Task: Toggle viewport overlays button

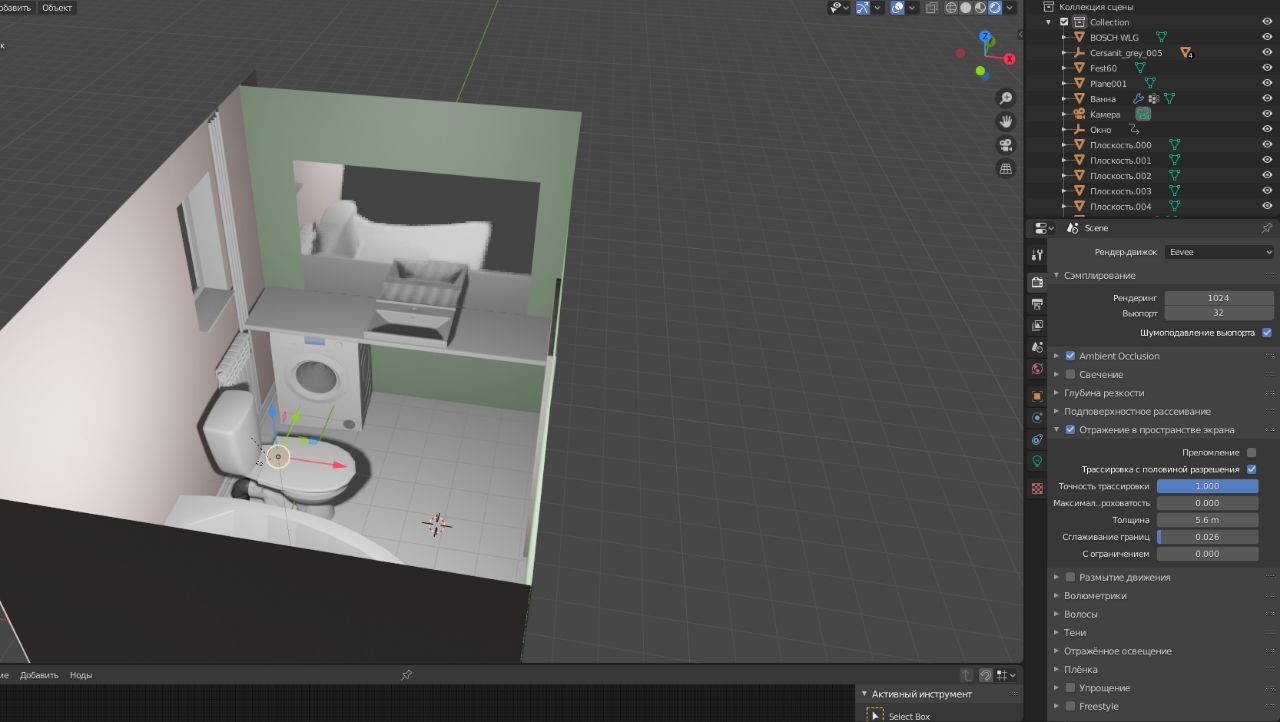Action: point(897,7)
